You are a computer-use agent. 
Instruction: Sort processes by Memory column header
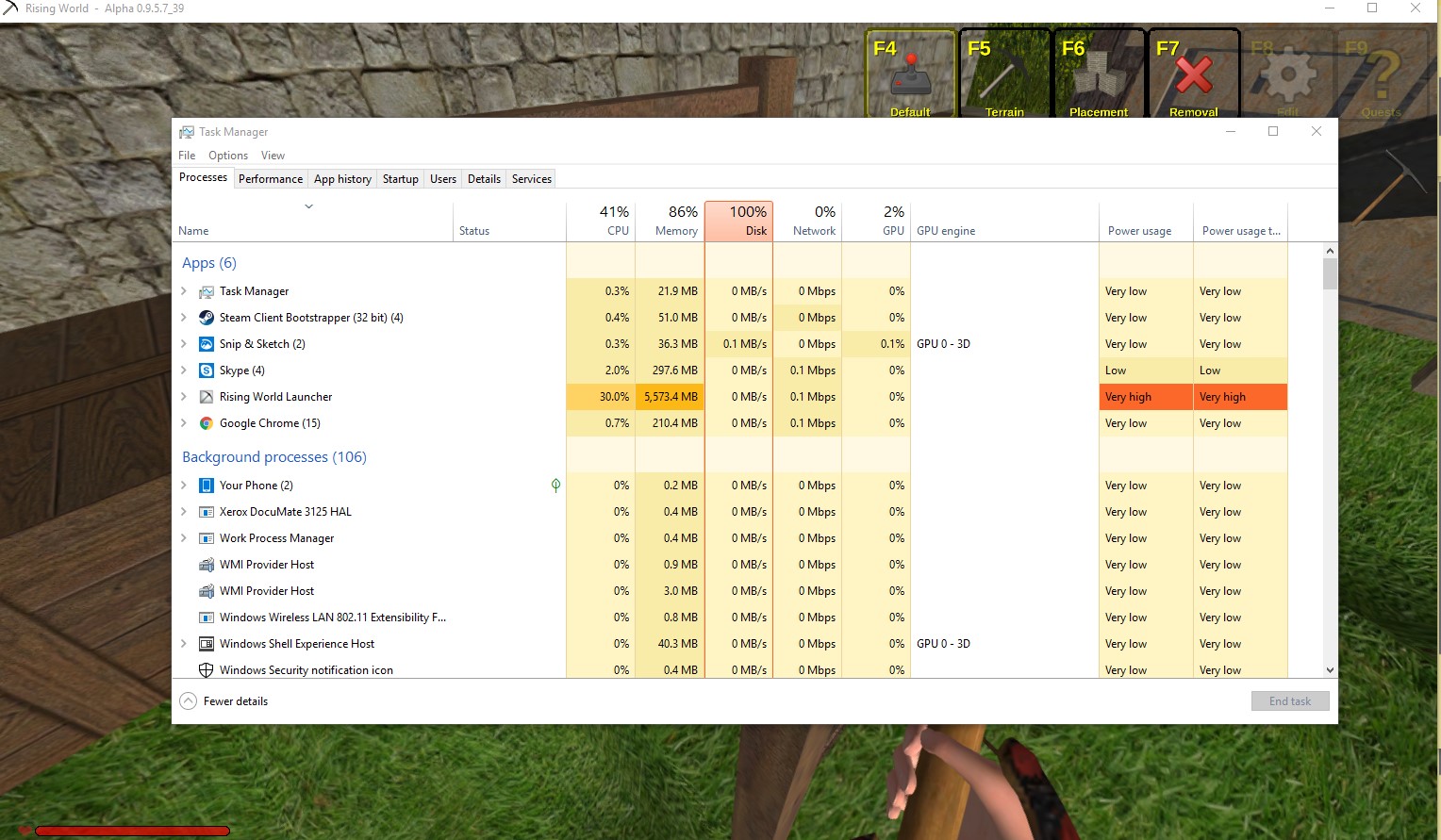pyautogui.click(x=670, y=222)
